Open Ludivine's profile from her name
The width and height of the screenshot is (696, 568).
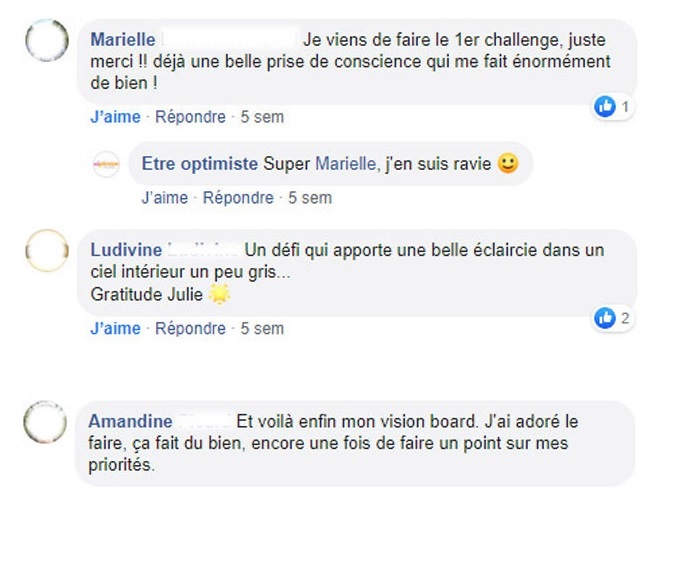click(x=124, y=250)
